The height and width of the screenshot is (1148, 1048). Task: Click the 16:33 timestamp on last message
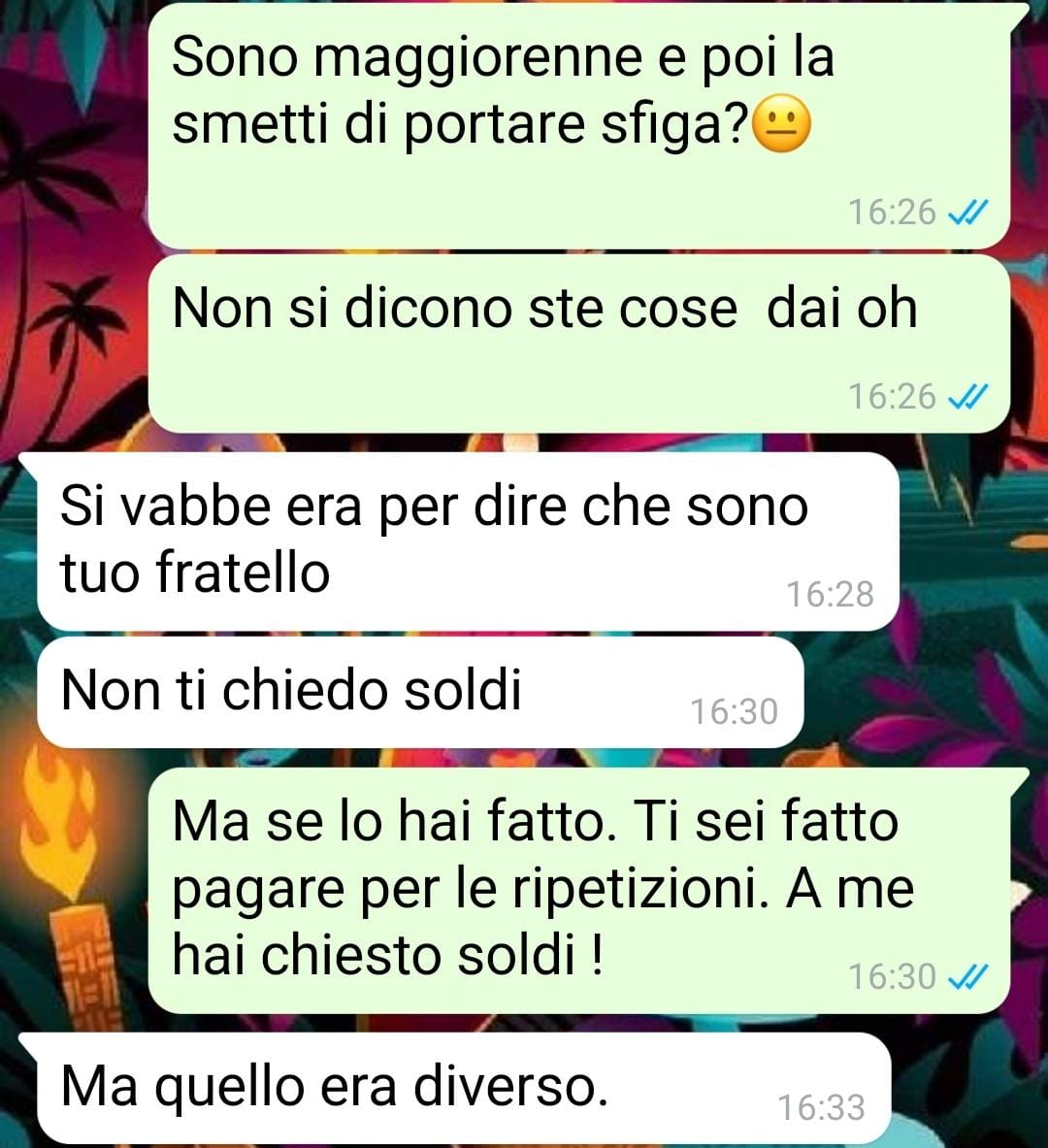click(821, 1107)
